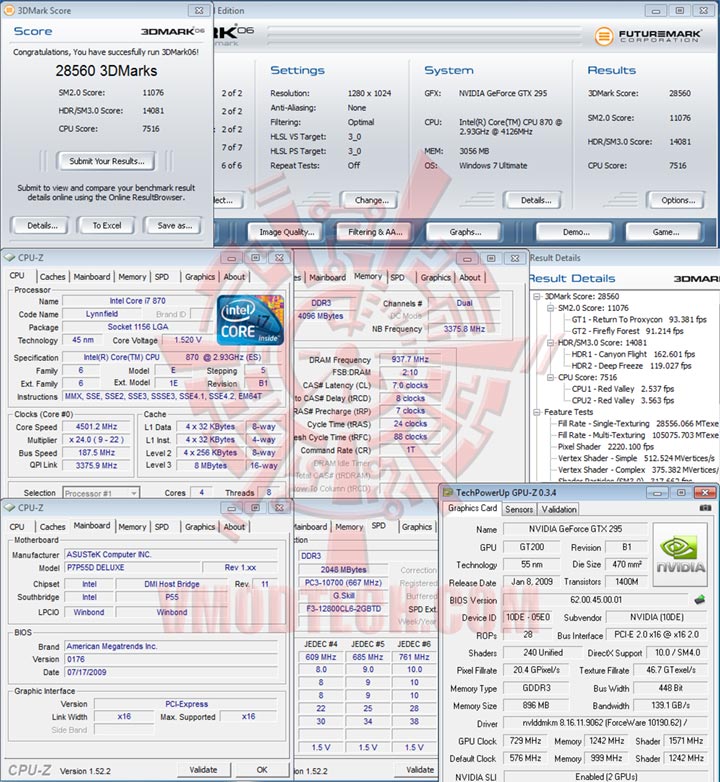Screen dimensions: 720x782
Task: Close the TechPowerUp GPU-Z window
Action: coord(705,493)
